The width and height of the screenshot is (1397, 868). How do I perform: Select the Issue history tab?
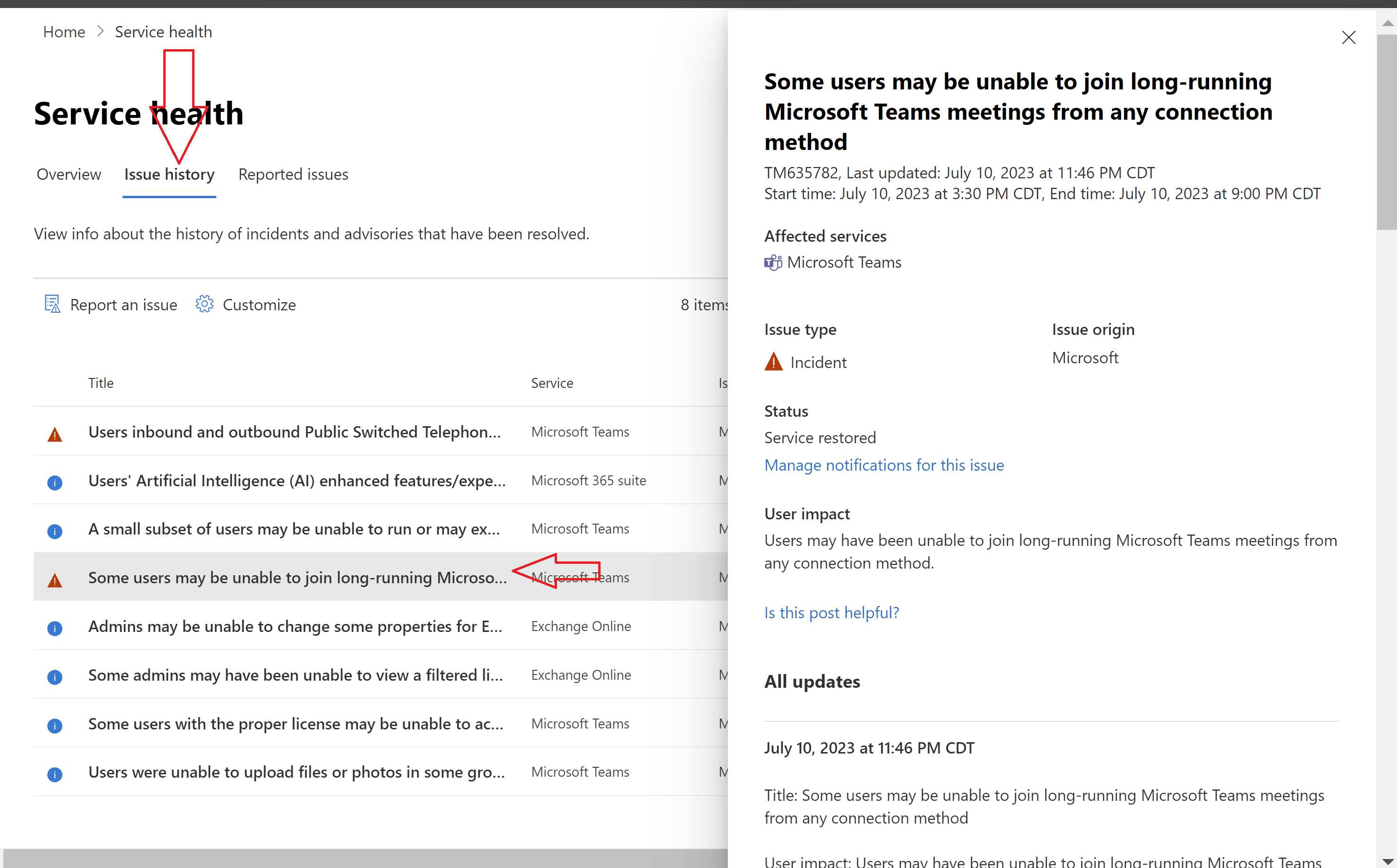169,175
